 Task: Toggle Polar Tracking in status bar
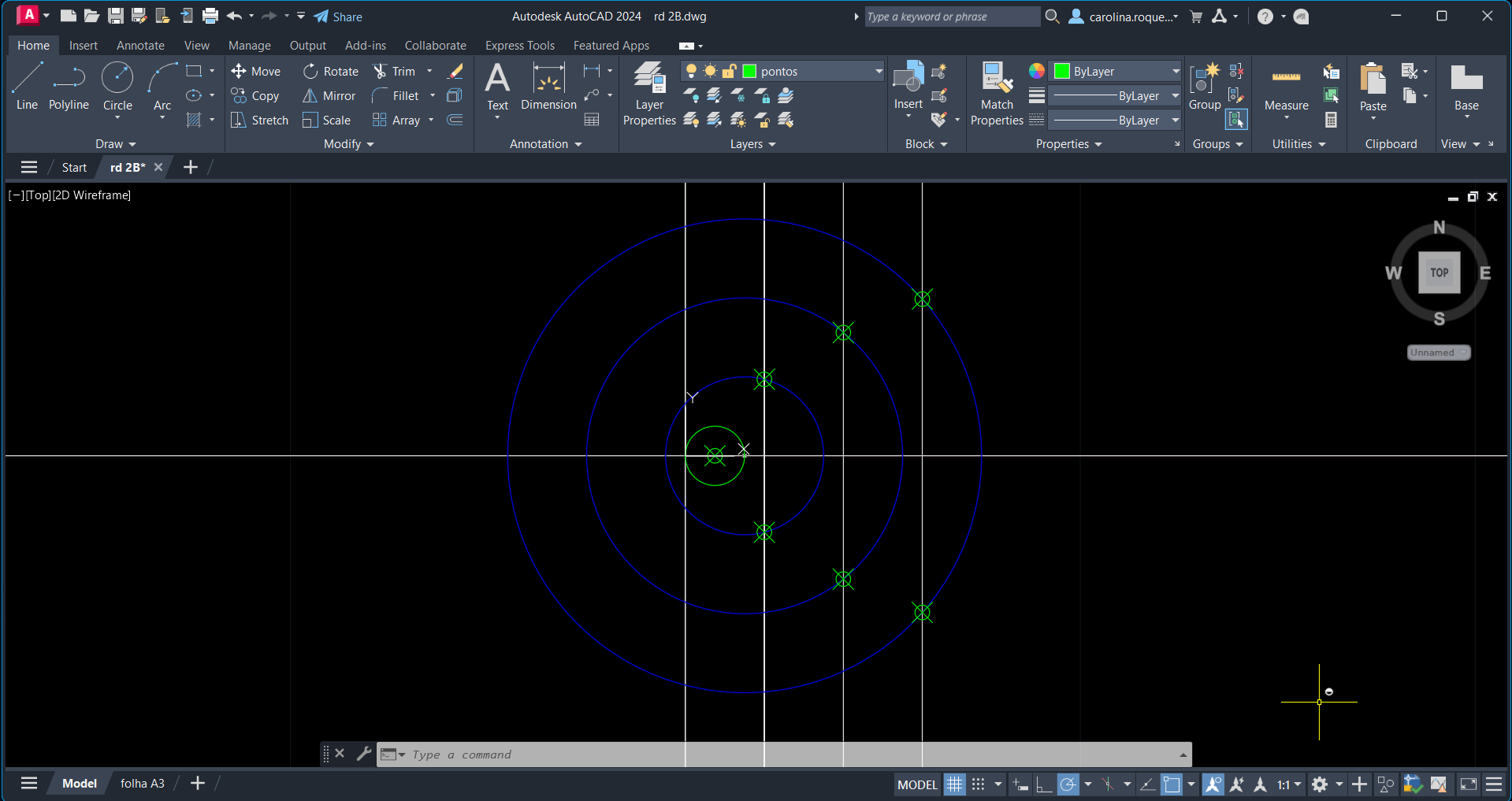pos(1068,784)
